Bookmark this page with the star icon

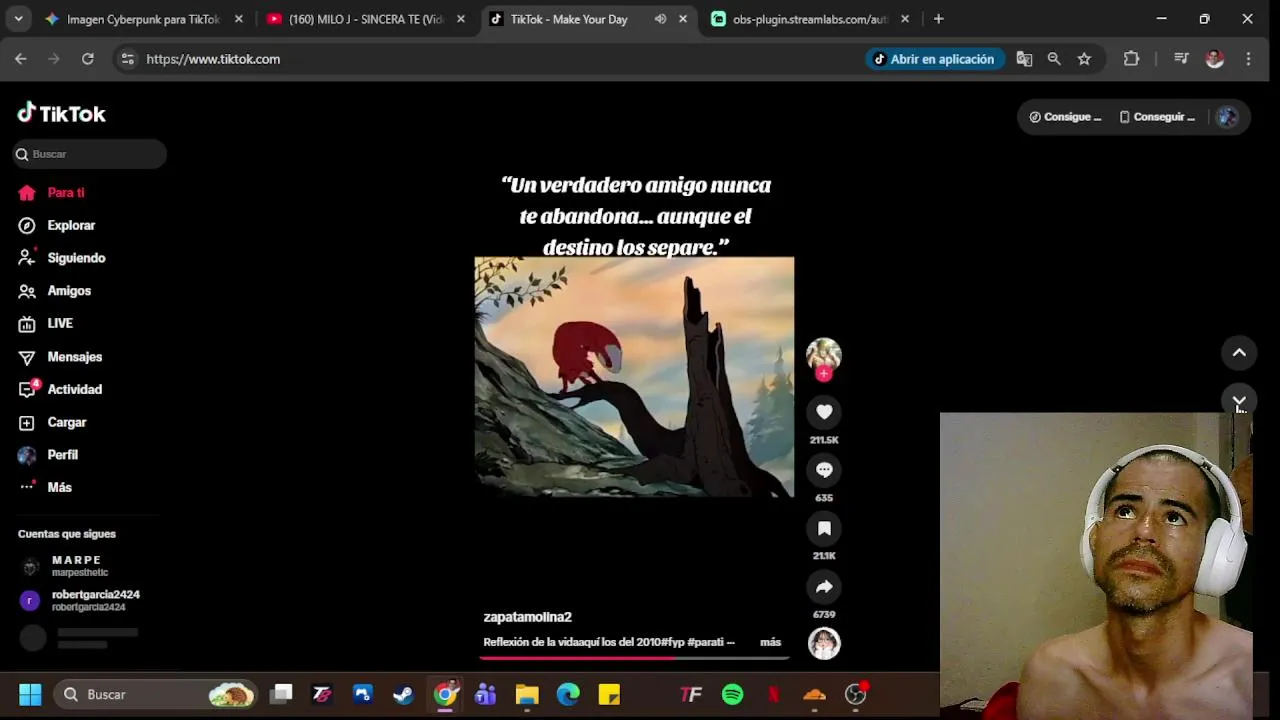1084,59
